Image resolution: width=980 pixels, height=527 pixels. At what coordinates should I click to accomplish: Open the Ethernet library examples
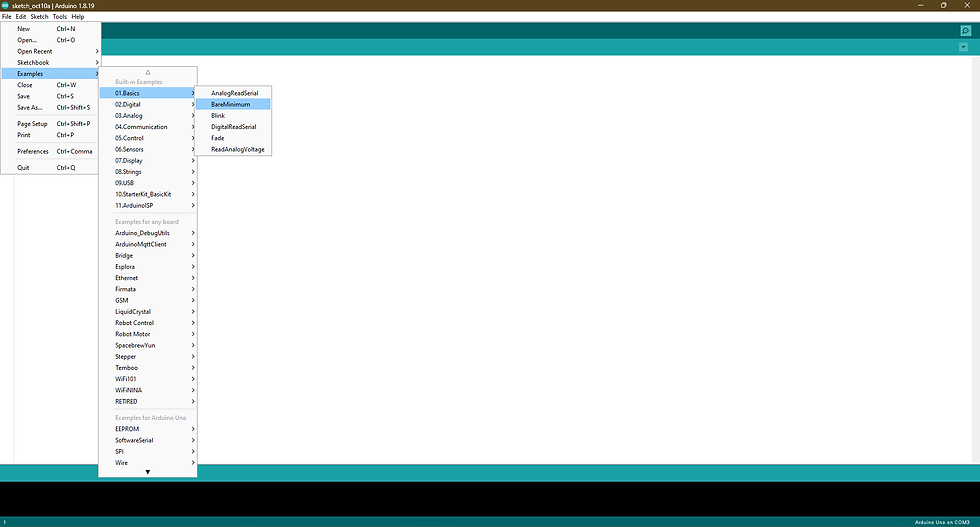click(148, 278)
